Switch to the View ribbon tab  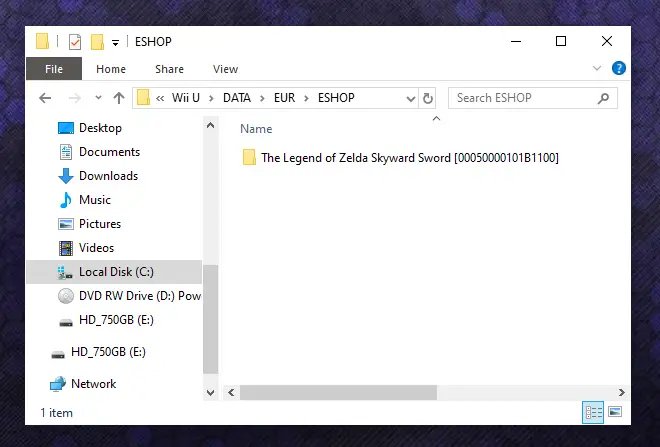(x=225, y=69)
